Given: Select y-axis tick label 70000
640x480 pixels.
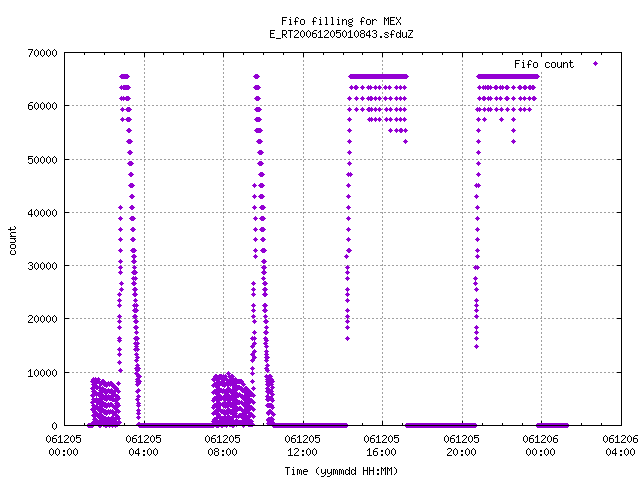Looking at the screenshot, I should 42,53.
